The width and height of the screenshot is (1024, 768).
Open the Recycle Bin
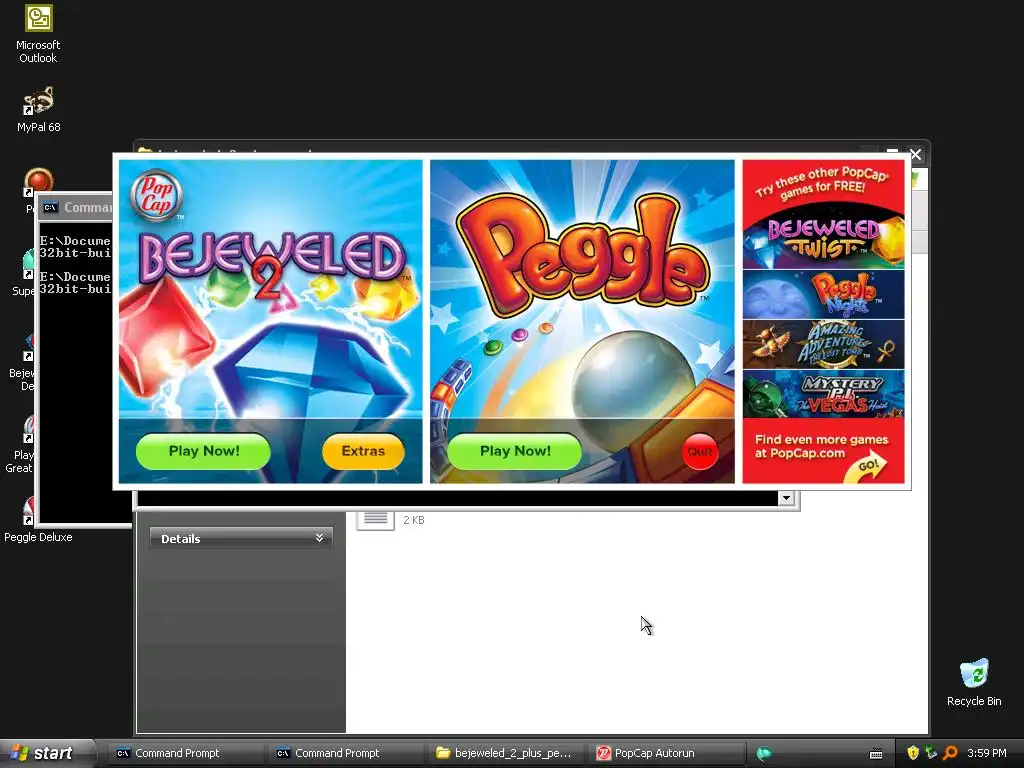(x=974, y=682)
